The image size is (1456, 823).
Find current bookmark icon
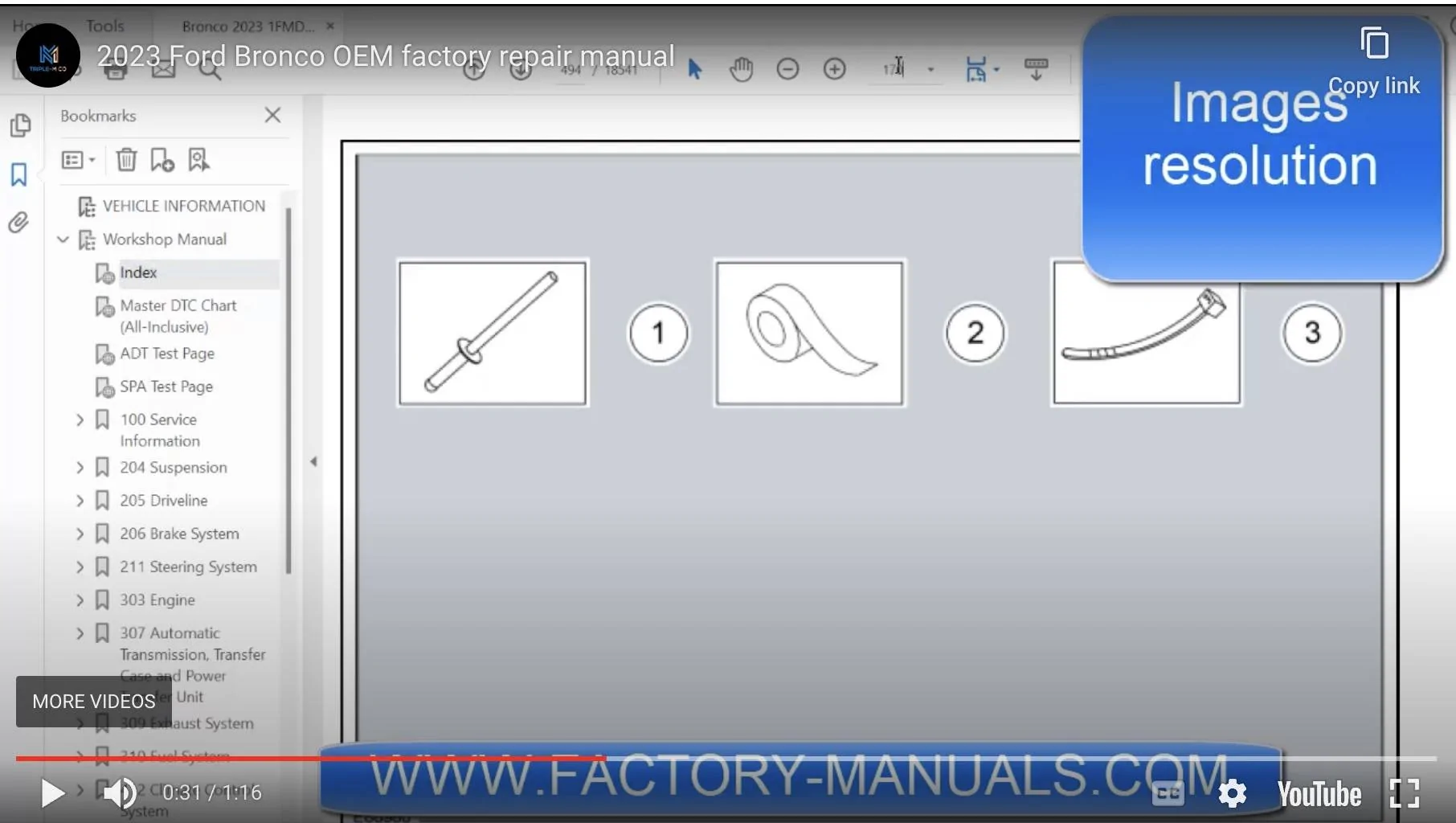(198, 160)
